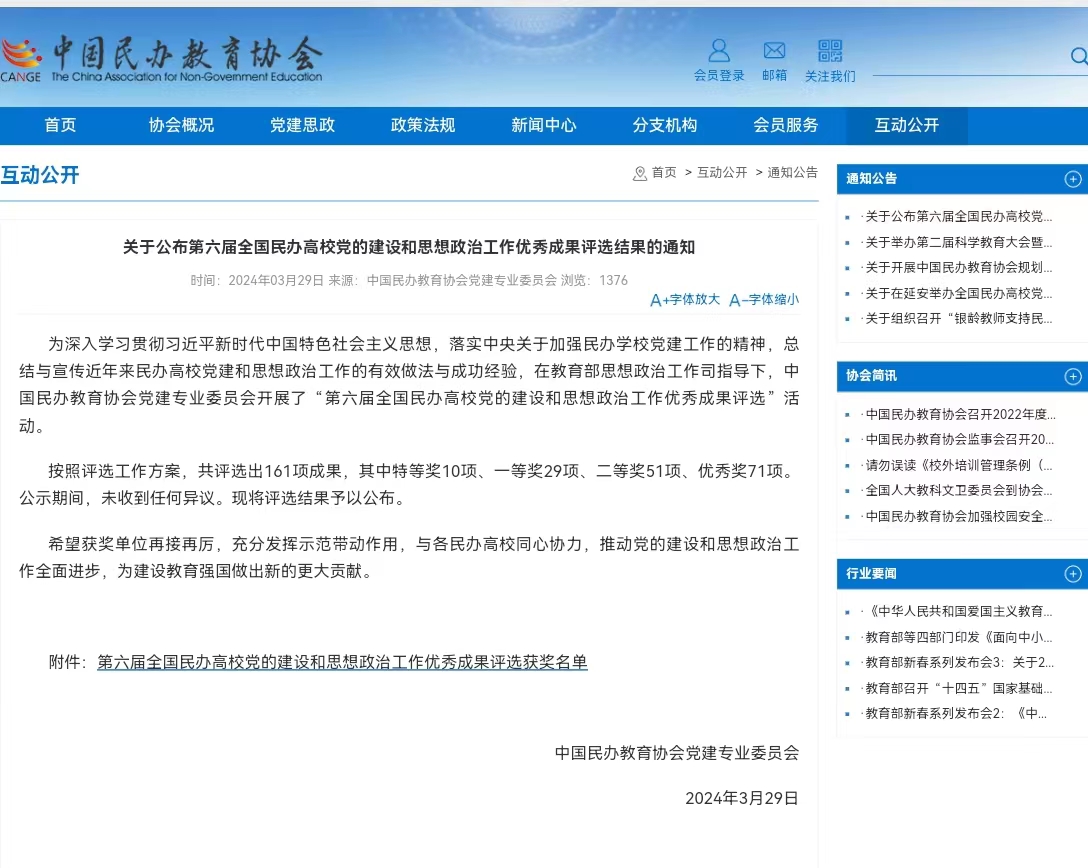
Task: Decrease font size with A-字体缩小
Action: pyautogui.click(x=764, y=300)
